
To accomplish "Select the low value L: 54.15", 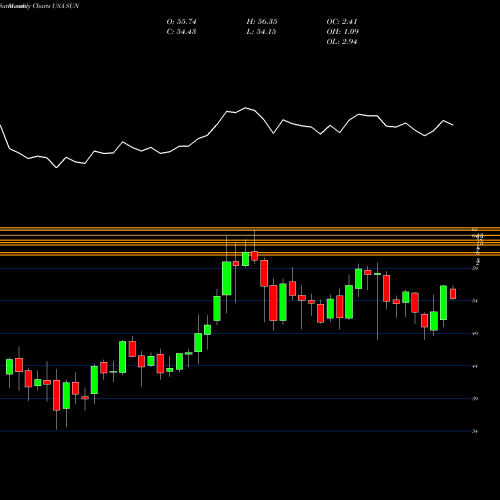I will click(x=261, y=32).
